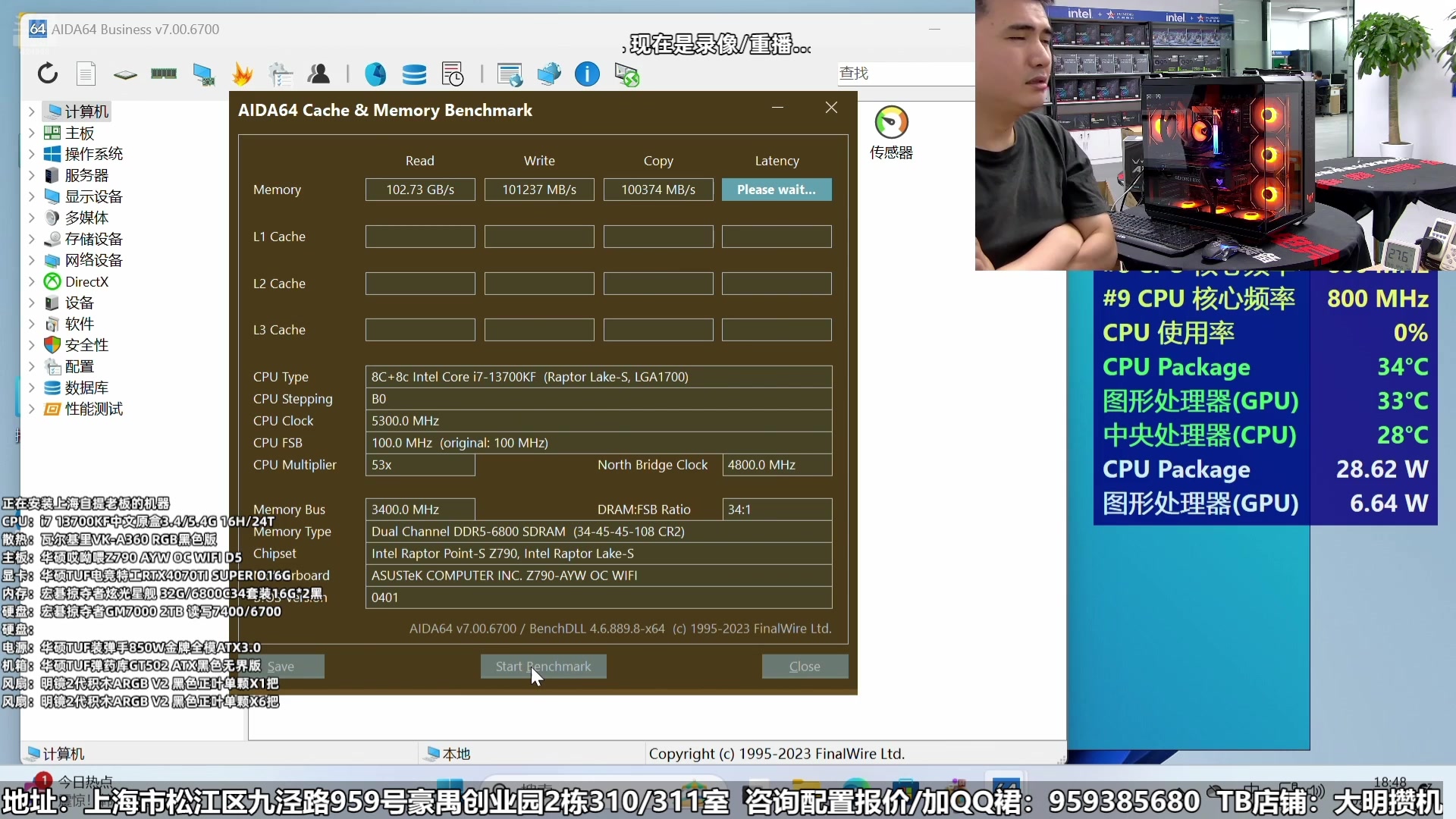Click the monitor with network card icon
Viewport: 1456px width, 819px height.
203,74
